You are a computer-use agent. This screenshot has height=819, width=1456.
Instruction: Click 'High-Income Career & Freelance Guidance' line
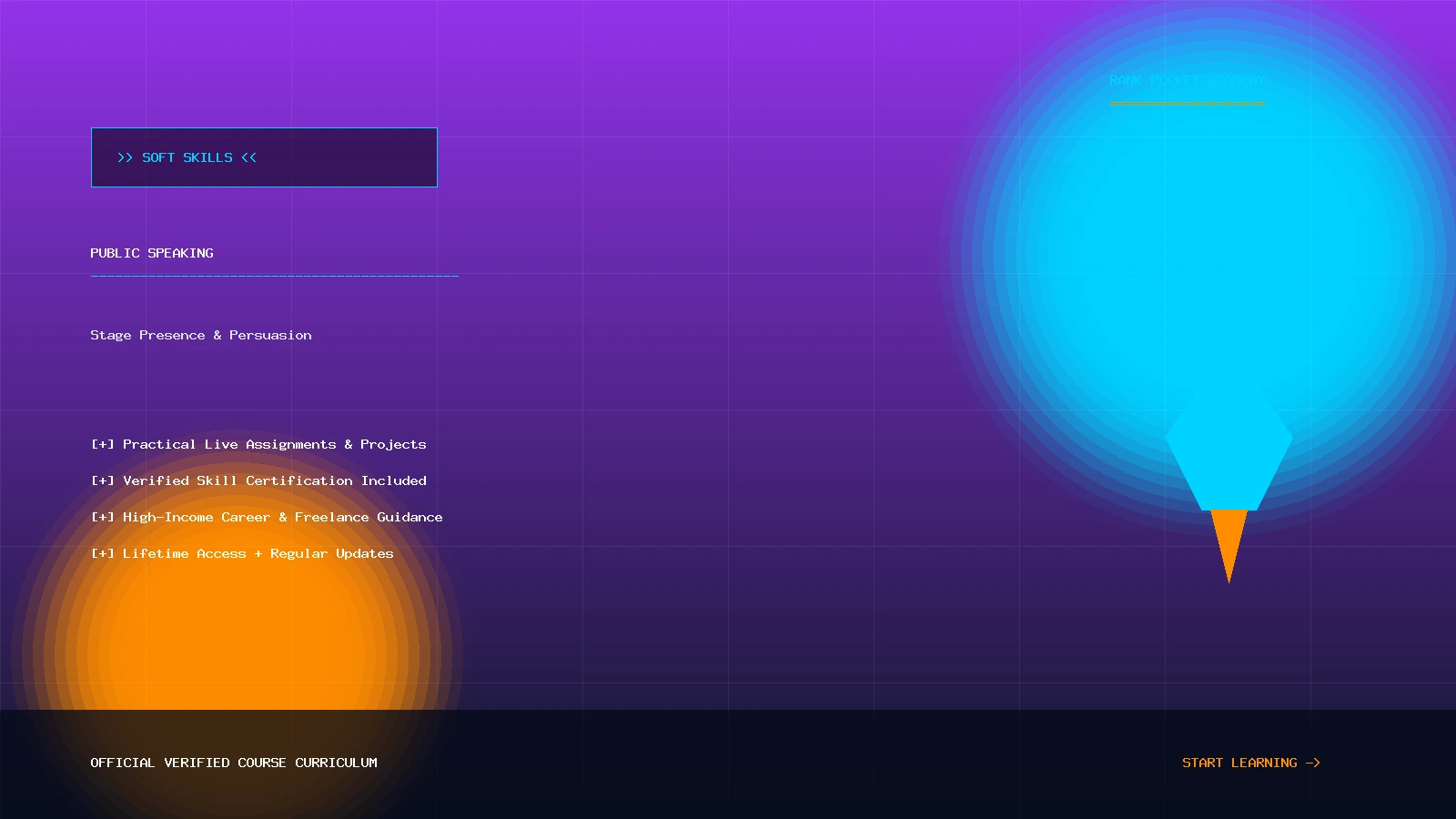coord(267,517)
